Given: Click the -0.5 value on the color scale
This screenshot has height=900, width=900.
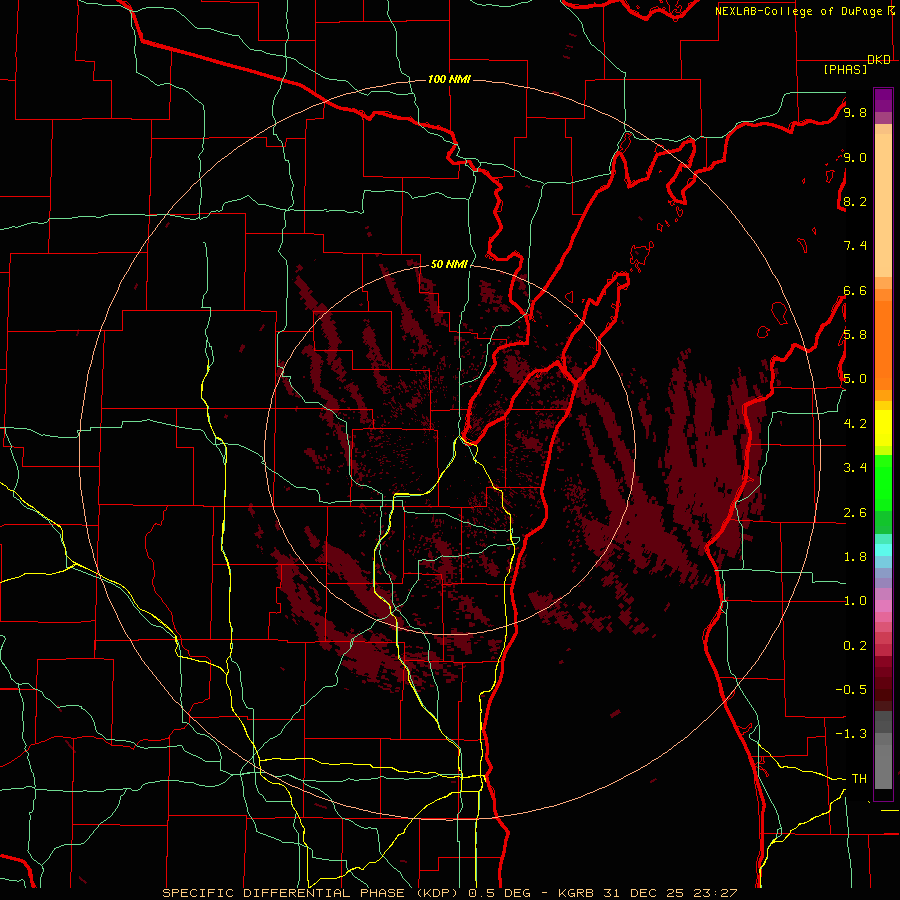Looking at the screenshot, I should 851,690.
